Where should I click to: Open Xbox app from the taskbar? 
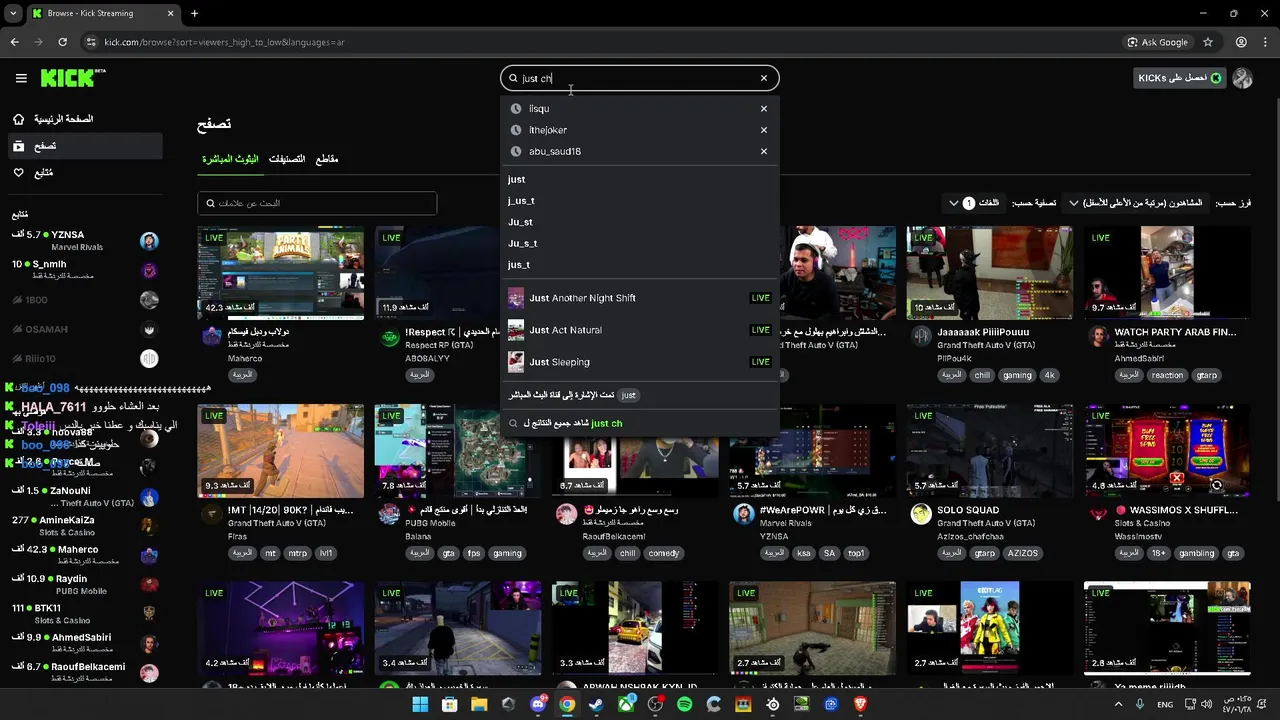[626, 705]
